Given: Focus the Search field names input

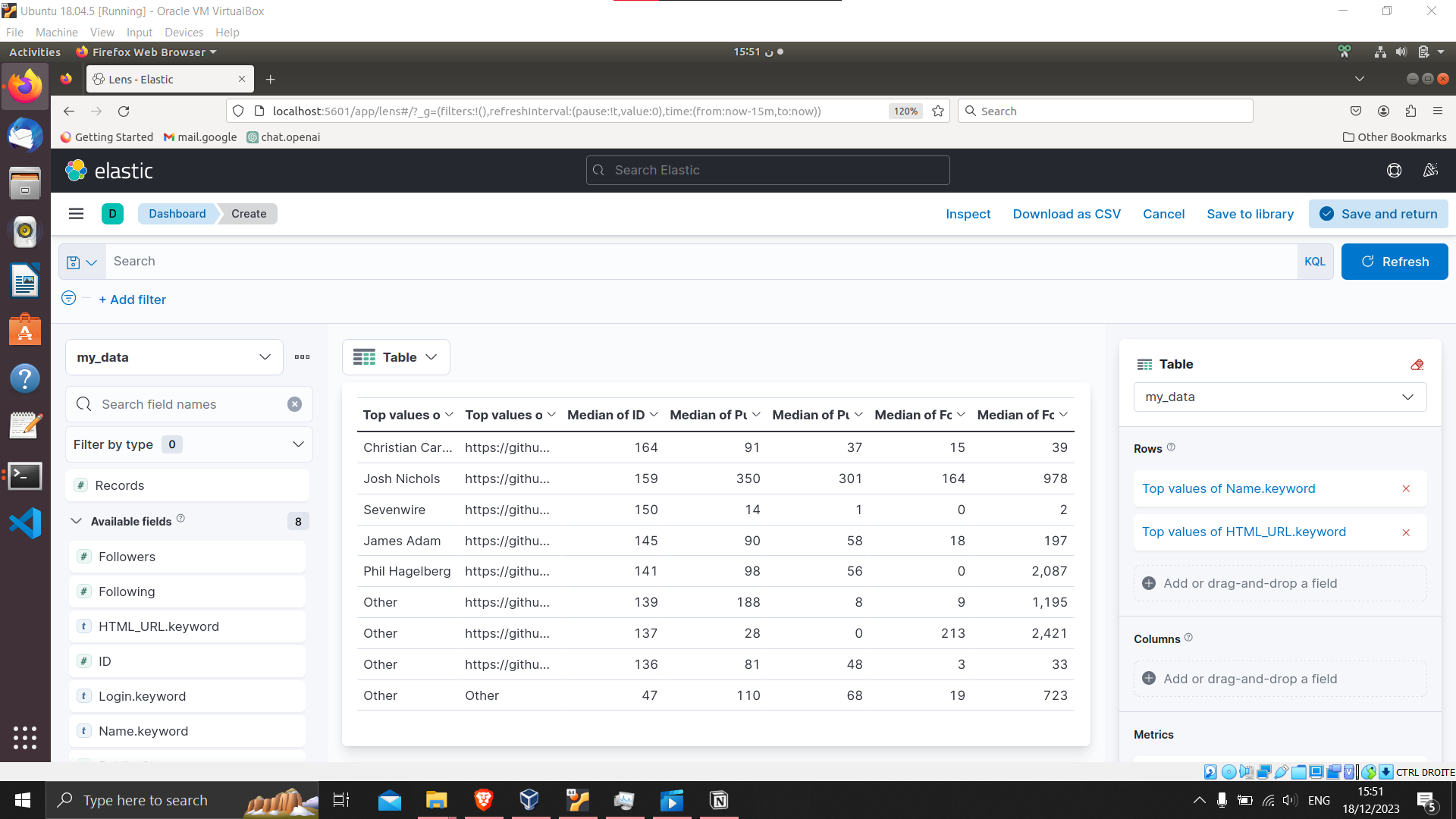Looking at the screenshot, I should pos(189,404).
